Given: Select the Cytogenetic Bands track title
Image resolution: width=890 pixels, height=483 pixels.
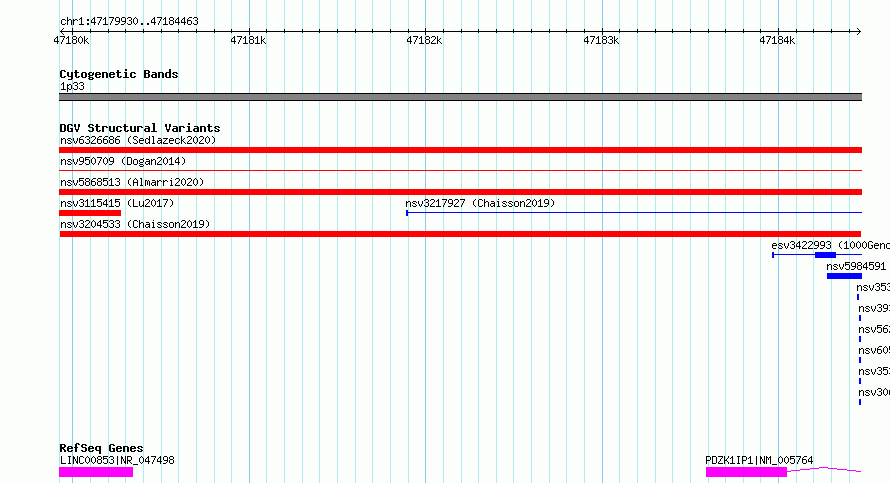Looking at the screenshot, I should pyautogui.click(x=119, y=74).
